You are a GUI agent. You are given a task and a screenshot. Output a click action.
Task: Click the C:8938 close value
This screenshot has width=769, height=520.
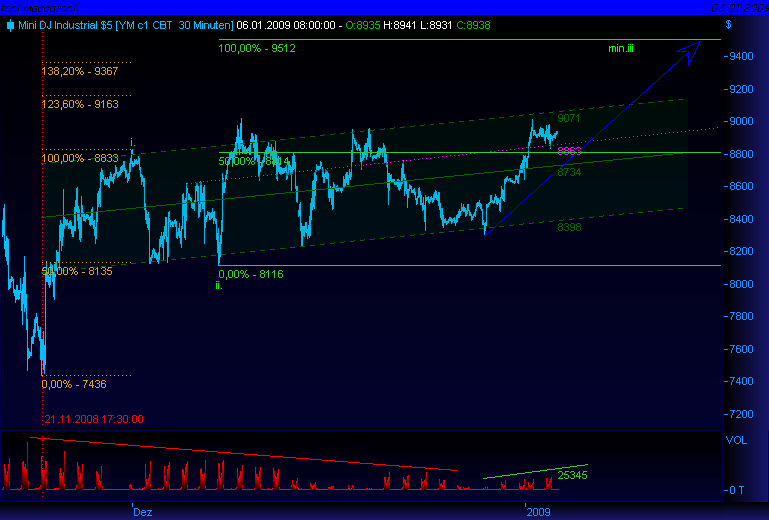pyautogui.click(x=473, y=26)
